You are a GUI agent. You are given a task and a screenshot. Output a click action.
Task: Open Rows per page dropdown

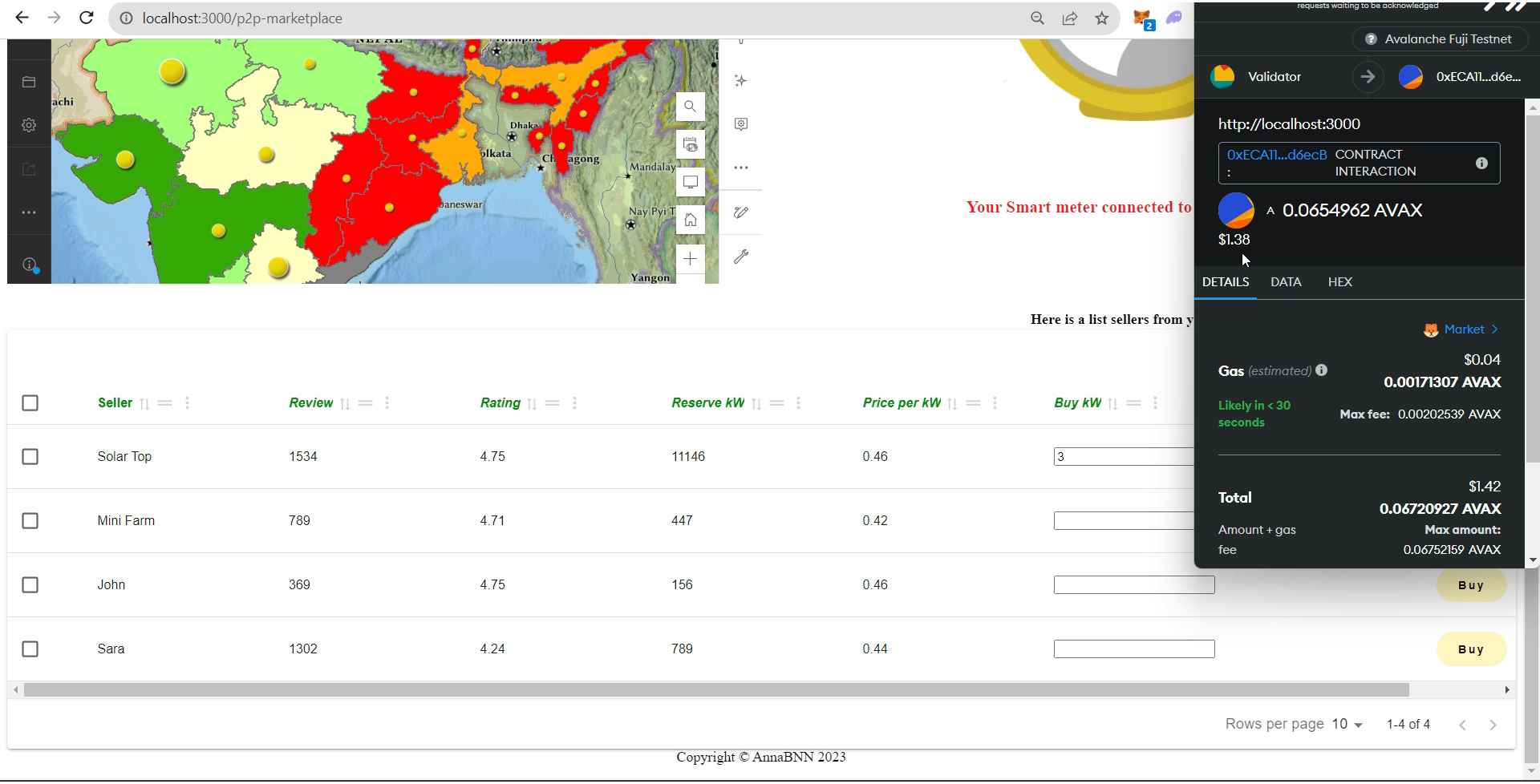point(1347,724)
